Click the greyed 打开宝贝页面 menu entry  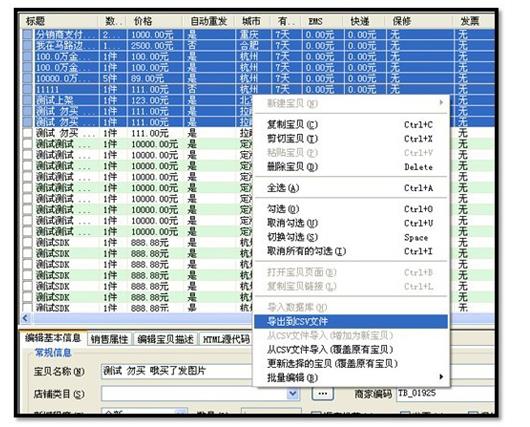pyautogui.click(x=351, y=272)
